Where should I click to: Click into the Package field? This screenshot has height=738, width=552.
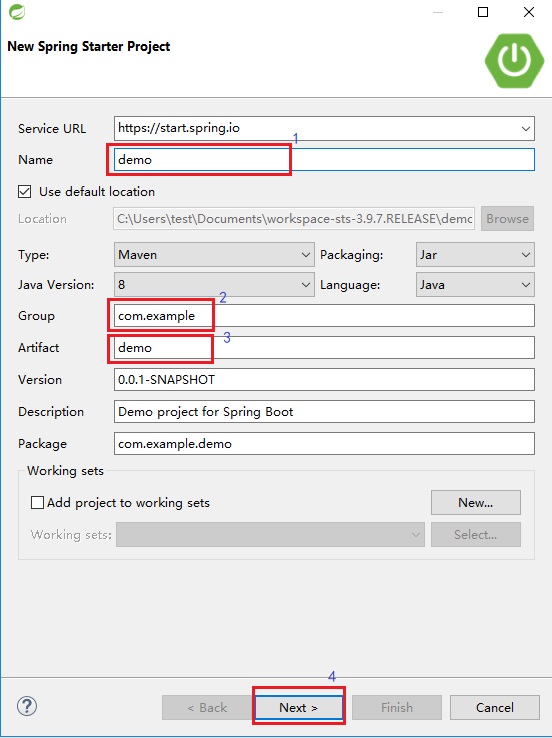[x=324, y=444]
